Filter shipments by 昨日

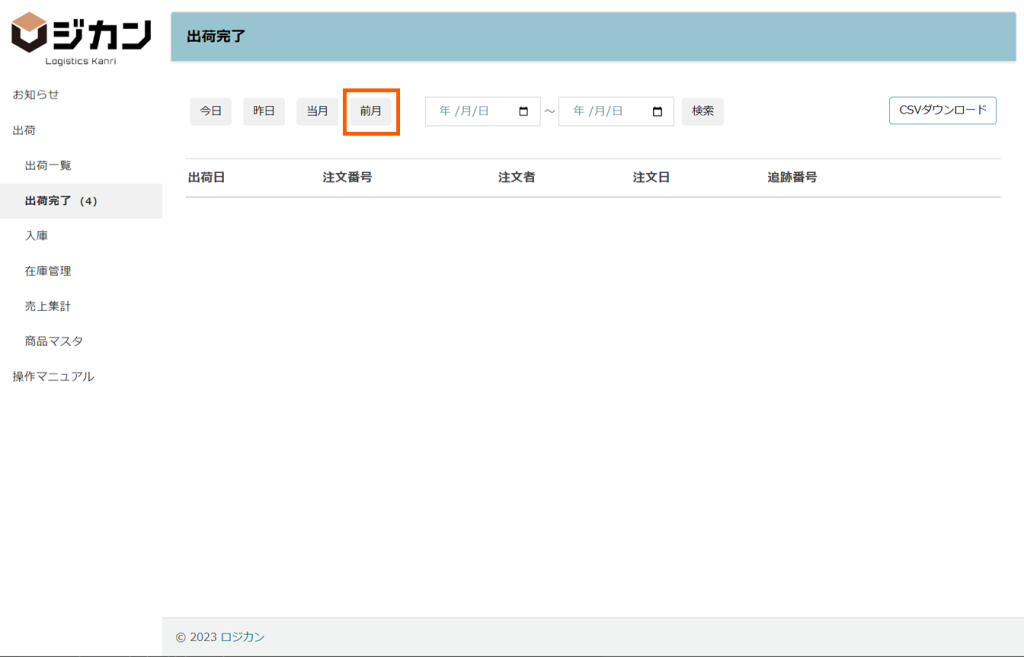[x=264, y=112]
